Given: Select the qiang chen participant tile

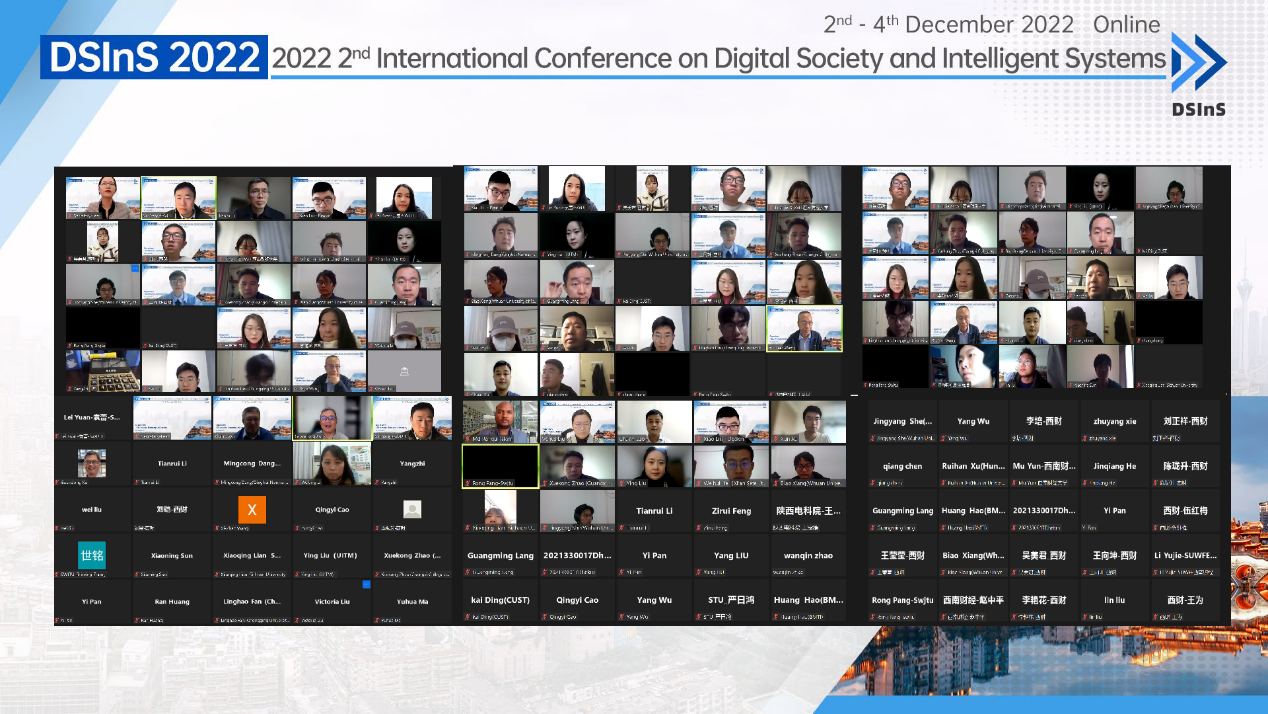Looking at the screenshot, I should pos(902,467).
